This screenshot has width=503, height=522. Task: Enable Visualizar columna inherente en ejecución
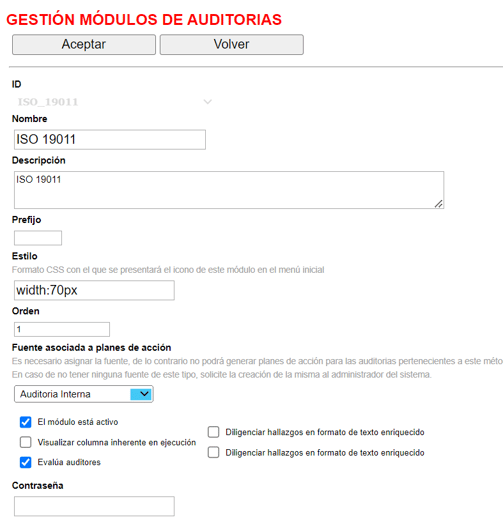pyautogui.click(x=25, y=442)
